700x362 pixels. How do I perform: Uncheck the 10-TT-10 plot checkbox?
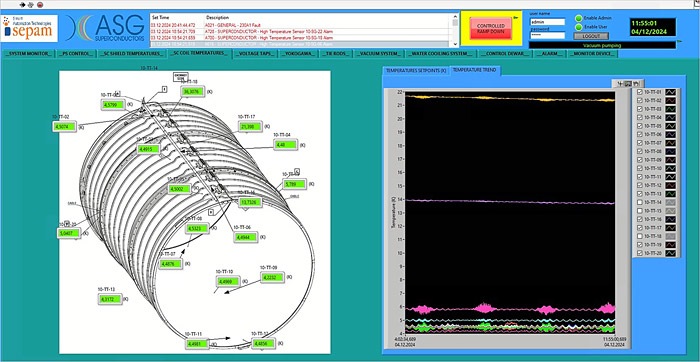641,168
